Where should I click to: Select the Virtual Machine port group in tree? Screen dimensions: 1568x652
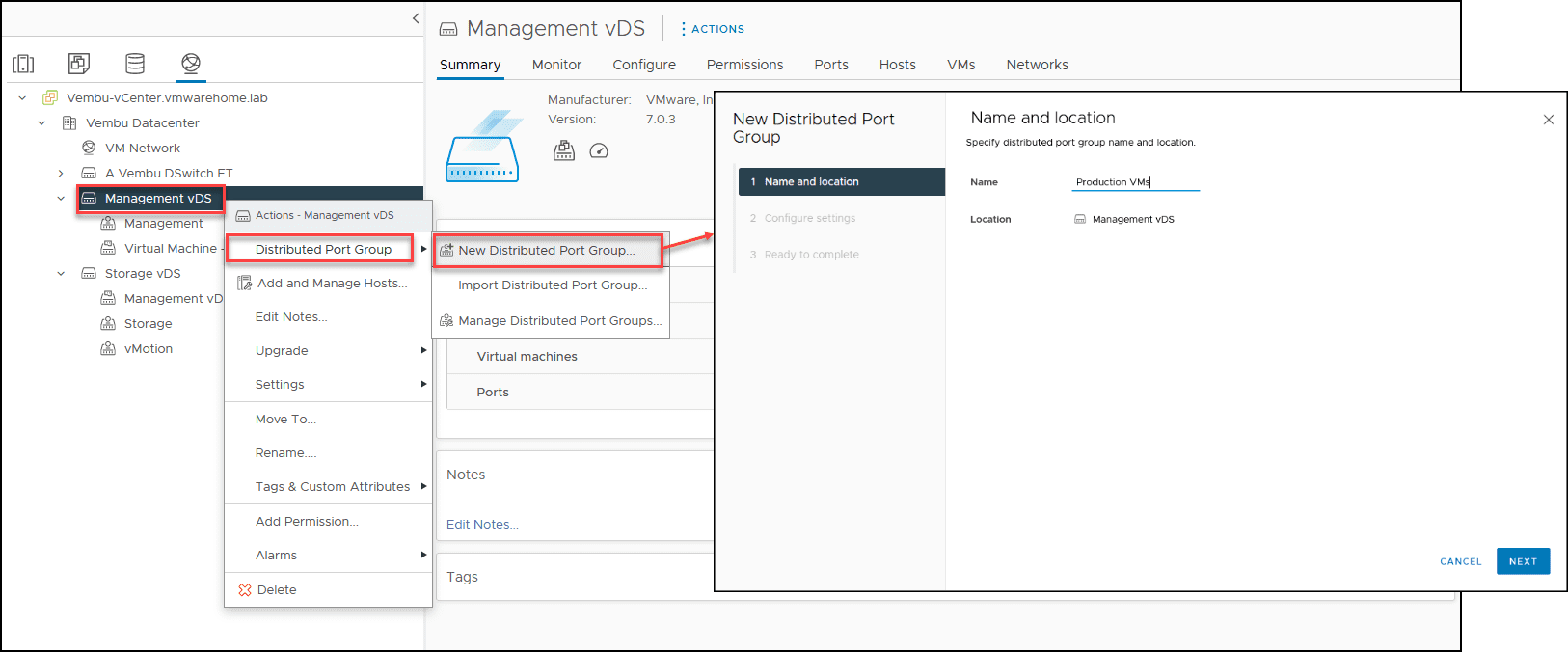point(171,248)
